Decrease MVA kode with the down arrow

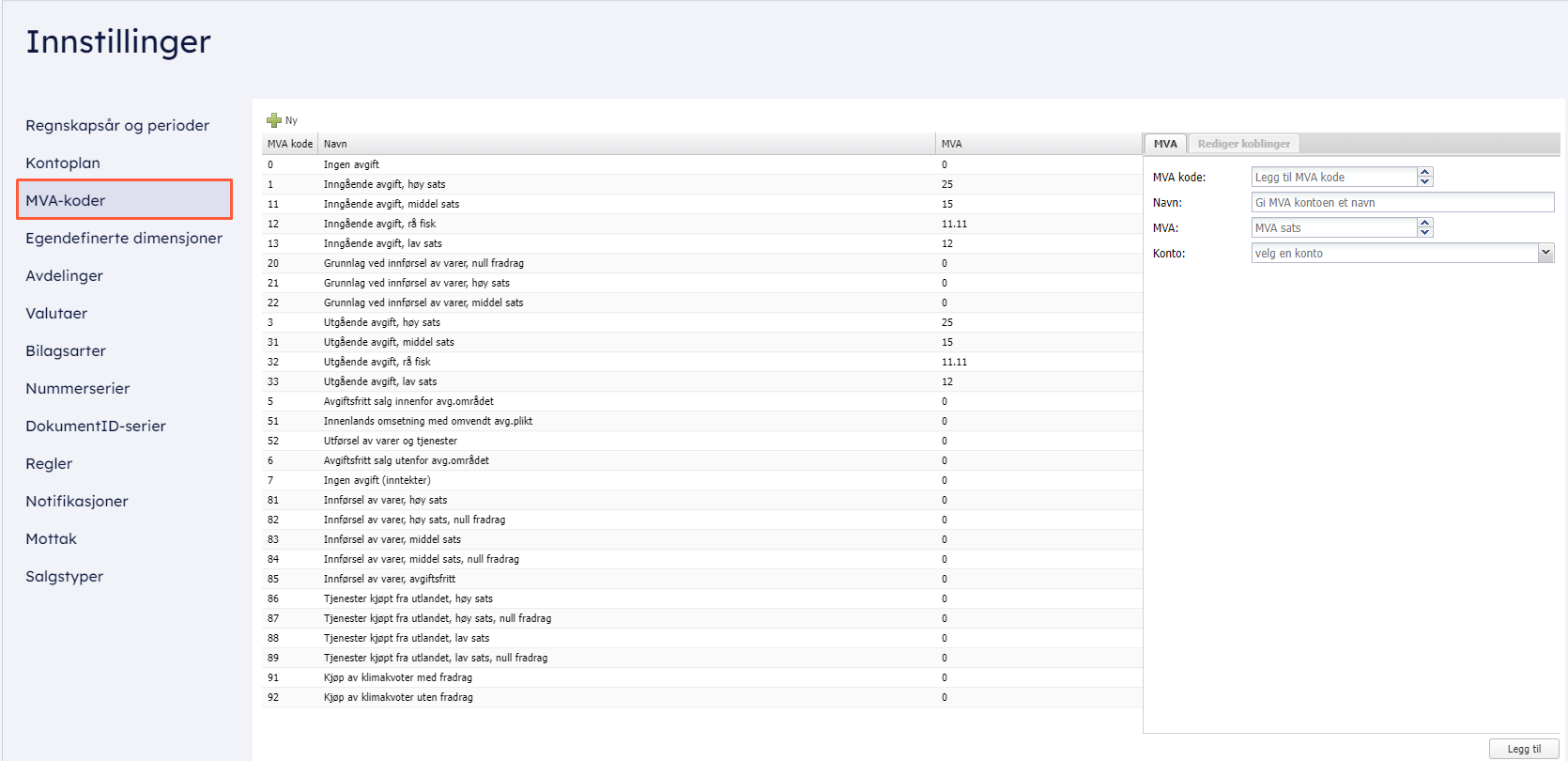tap(1425, 181)
